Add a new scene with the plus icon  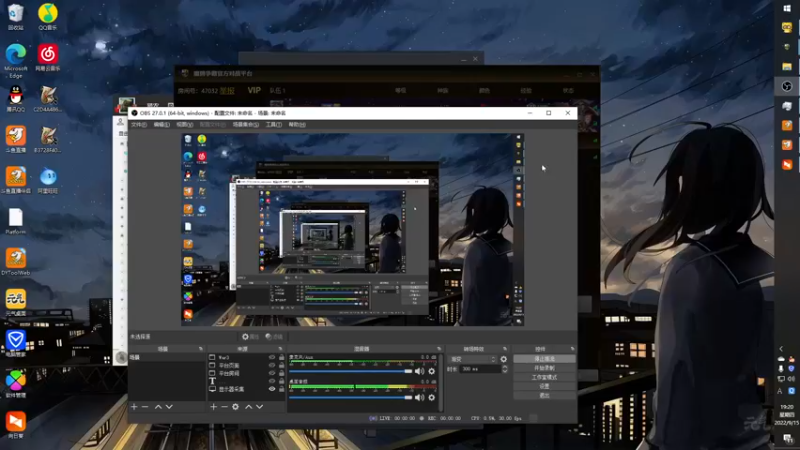[134, 407]
